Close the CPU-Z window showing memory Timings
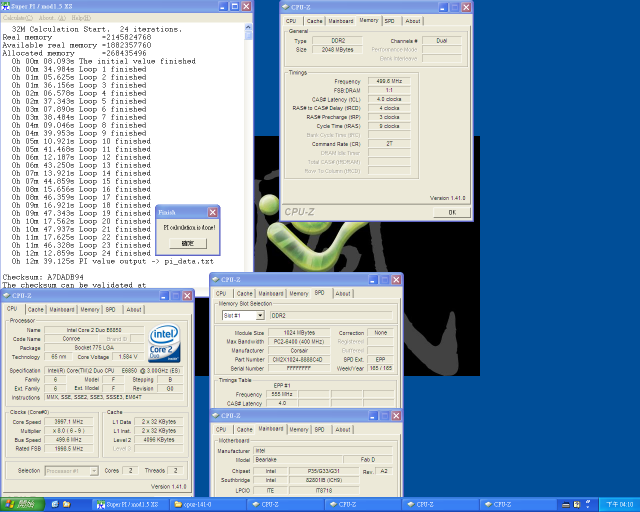 point(467,7)
